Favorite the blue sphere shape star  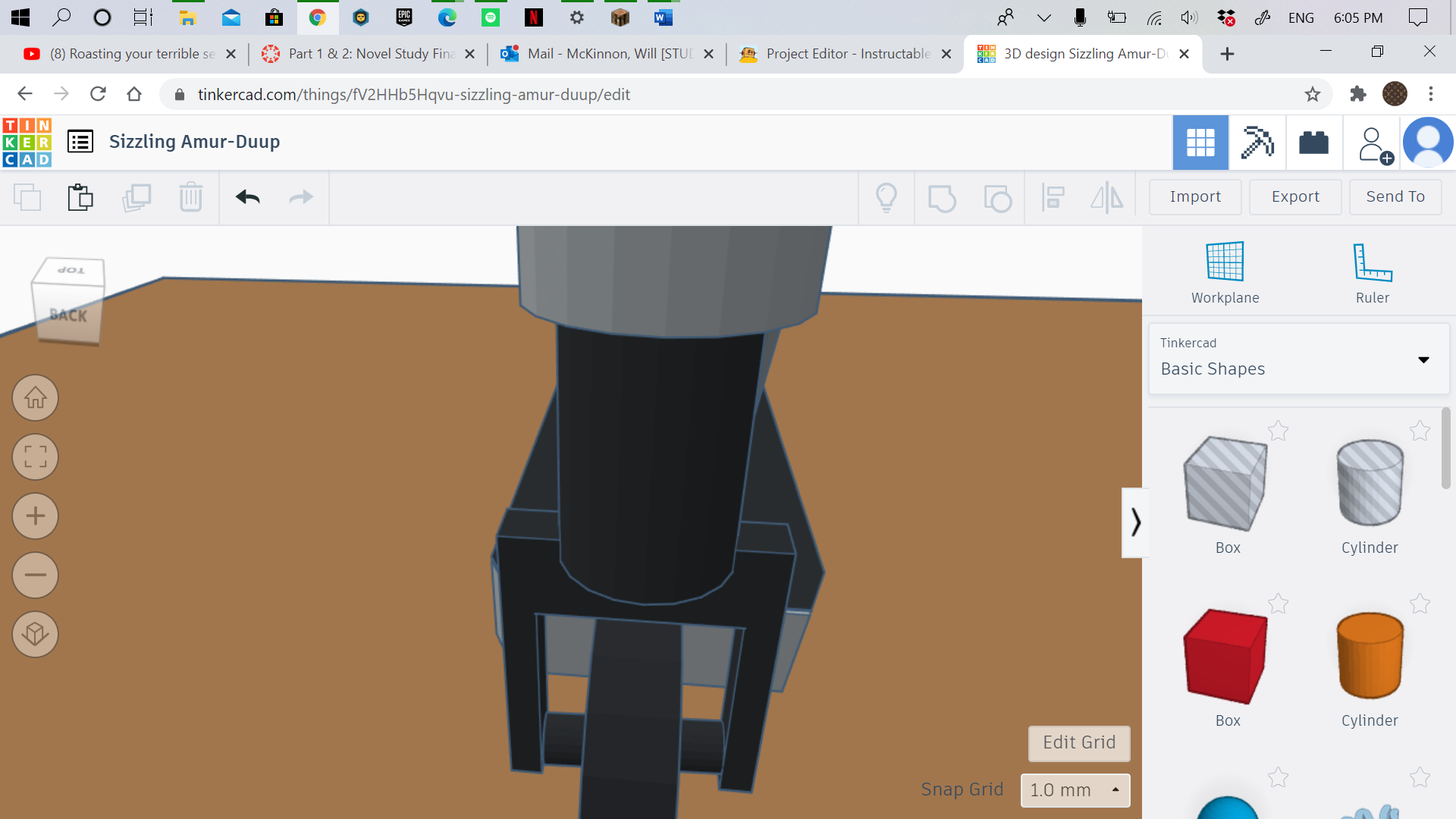click(x=1279, y=777)
